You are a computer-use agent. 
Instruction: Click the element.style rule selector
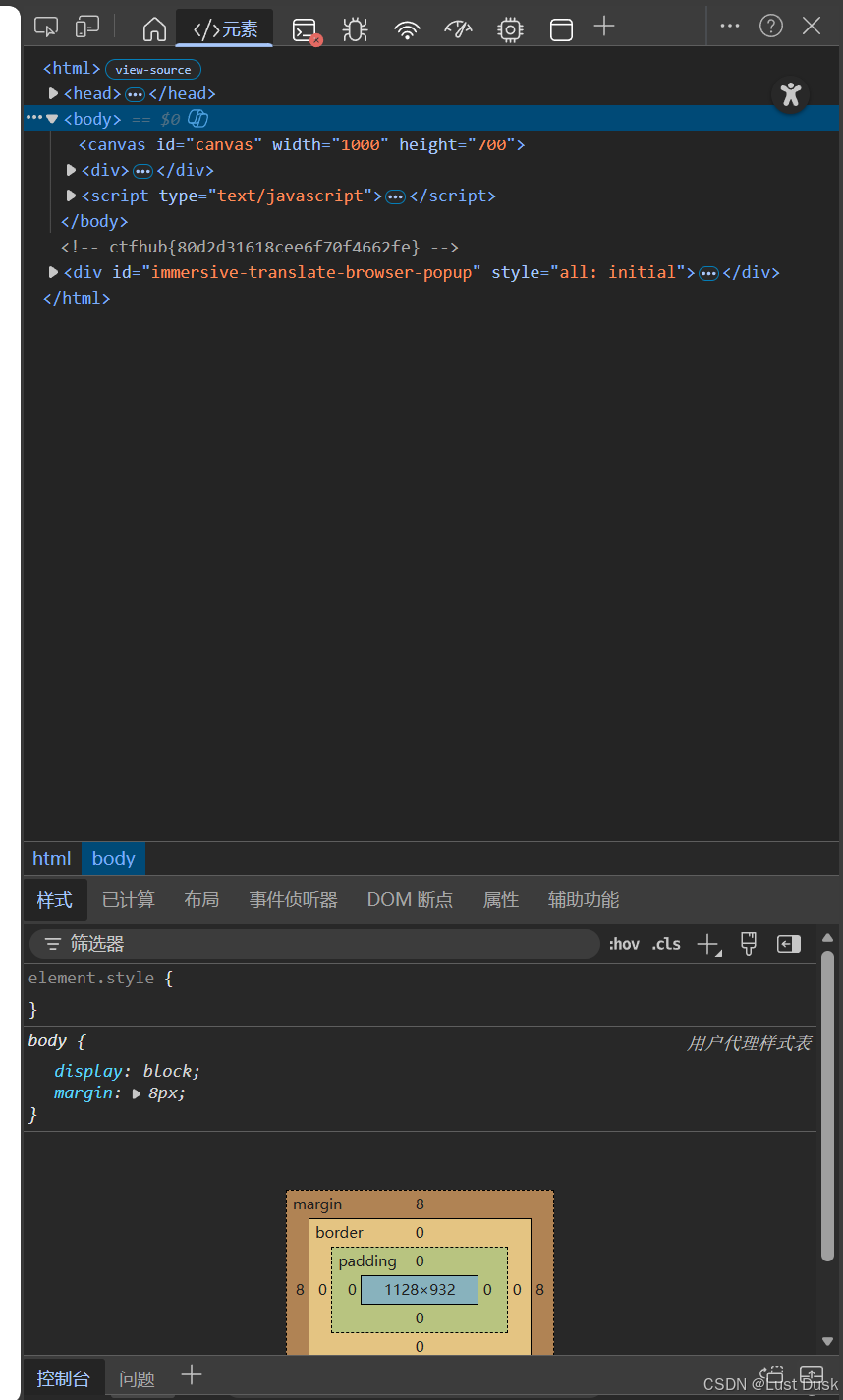pyautogui.click(x=91, y=978)
